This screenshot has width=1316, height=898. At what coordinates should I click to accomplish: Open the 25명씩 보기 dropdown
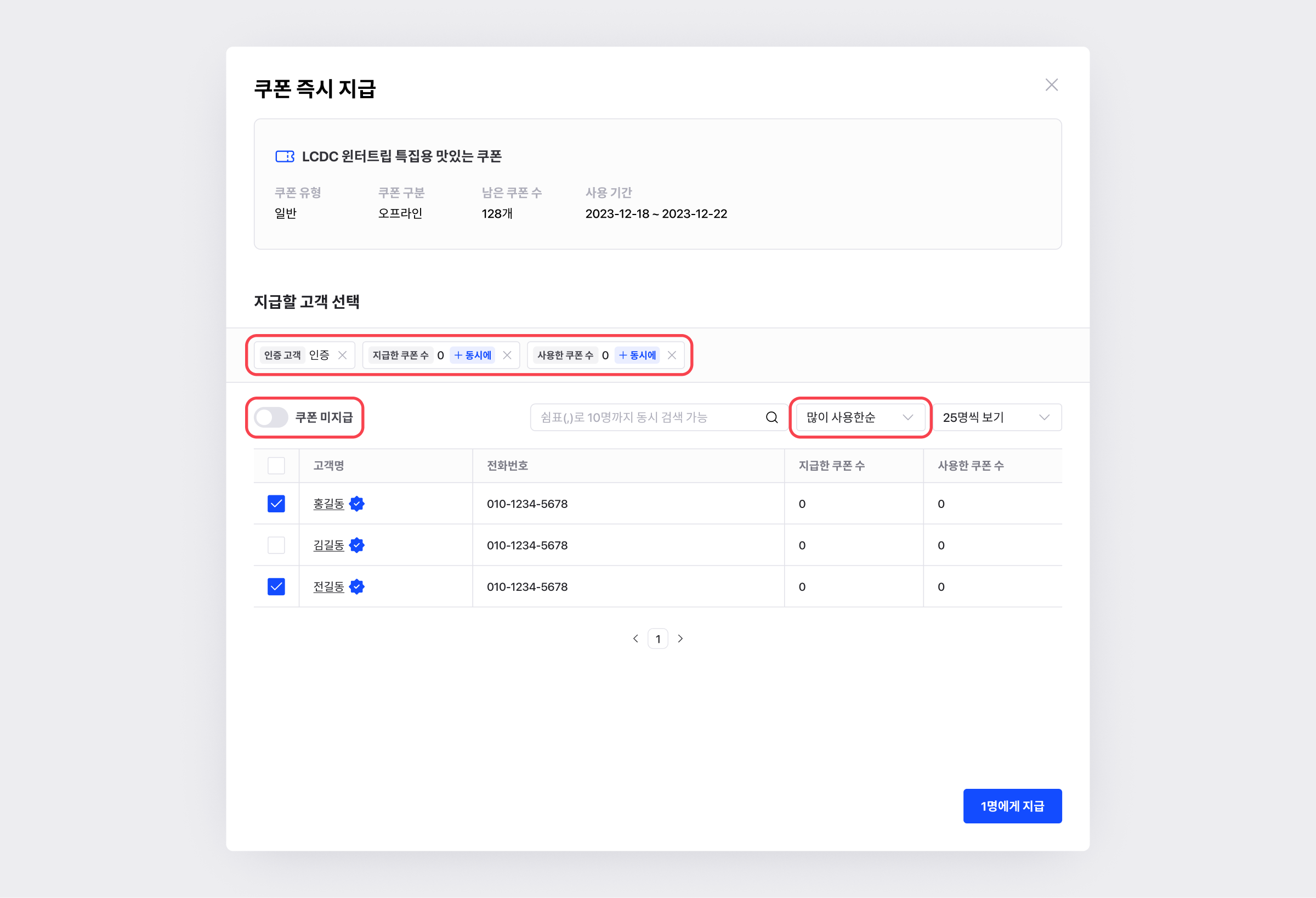(x=996, y=417)
